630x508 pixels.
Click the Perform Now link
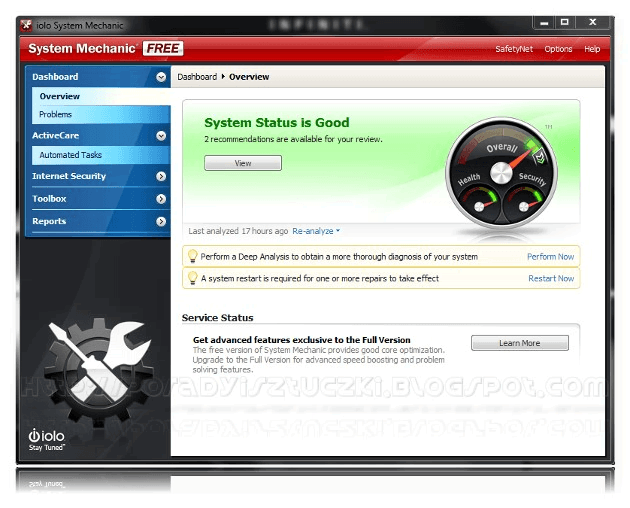tap(550, 256)
